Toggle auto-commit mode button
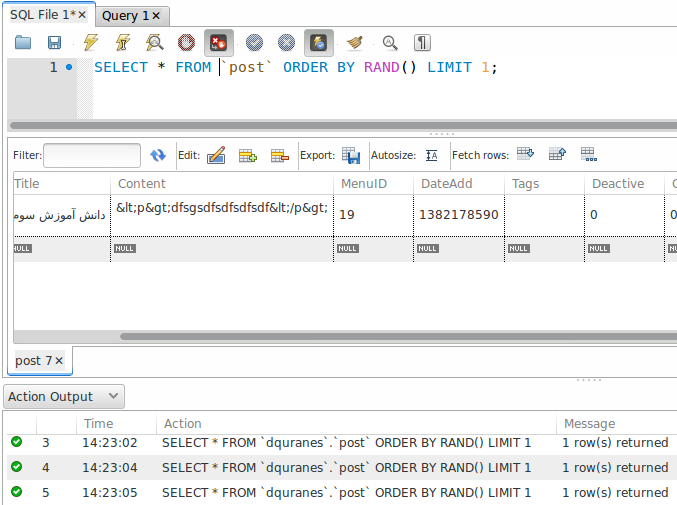Image resolution: width=677 pixels, height=505 pixels. click(x=319, y=43)
